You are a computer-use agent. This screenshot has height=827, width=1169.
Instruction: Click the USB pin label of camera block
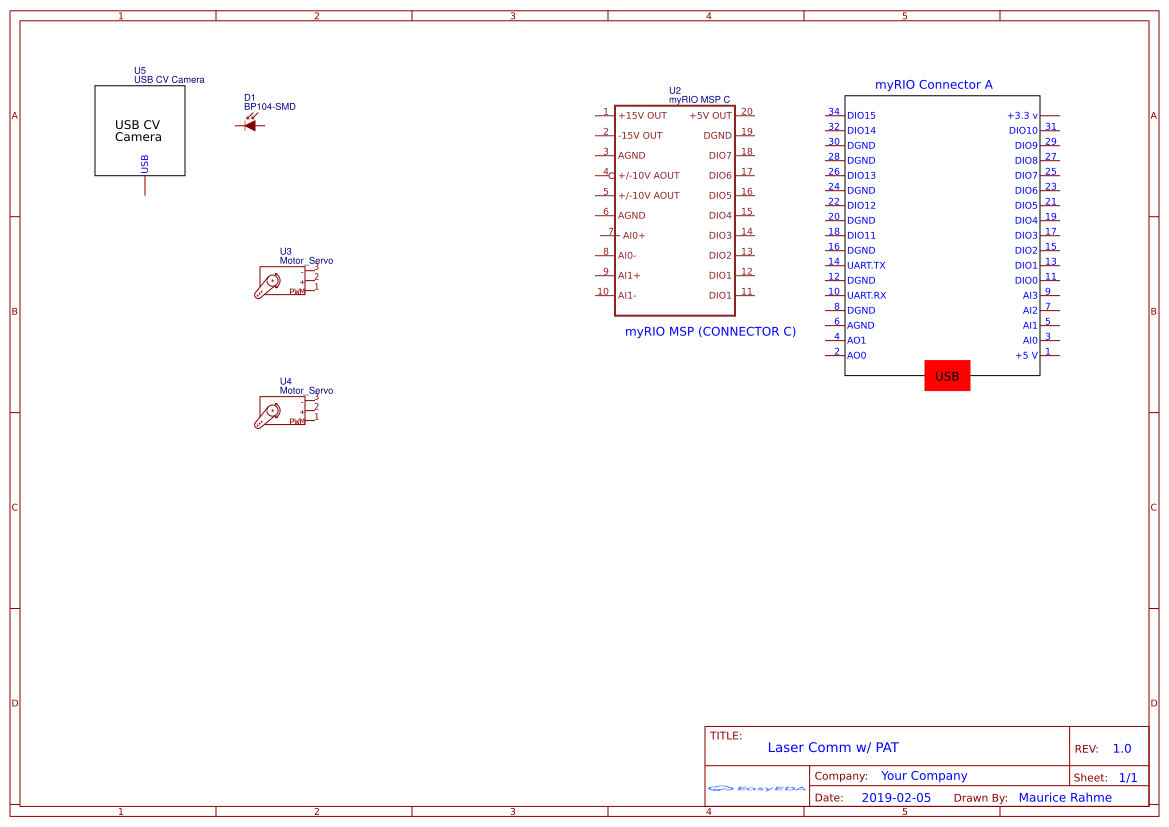[145, 164]
